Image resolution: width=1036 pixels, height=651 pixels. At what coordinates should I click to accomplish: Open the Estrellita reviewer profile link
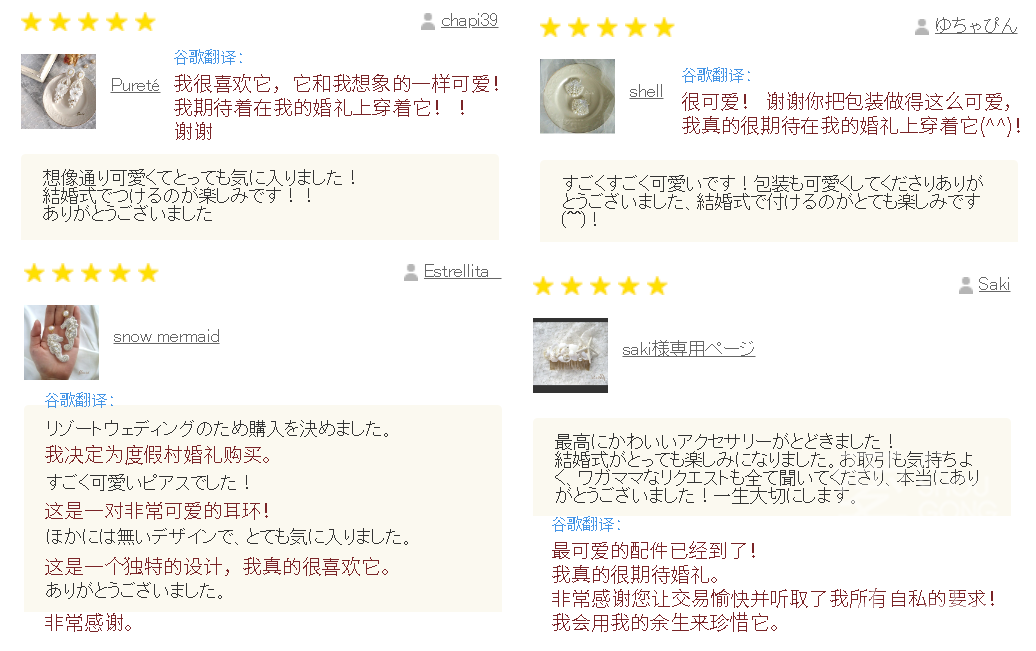[462, 272]
